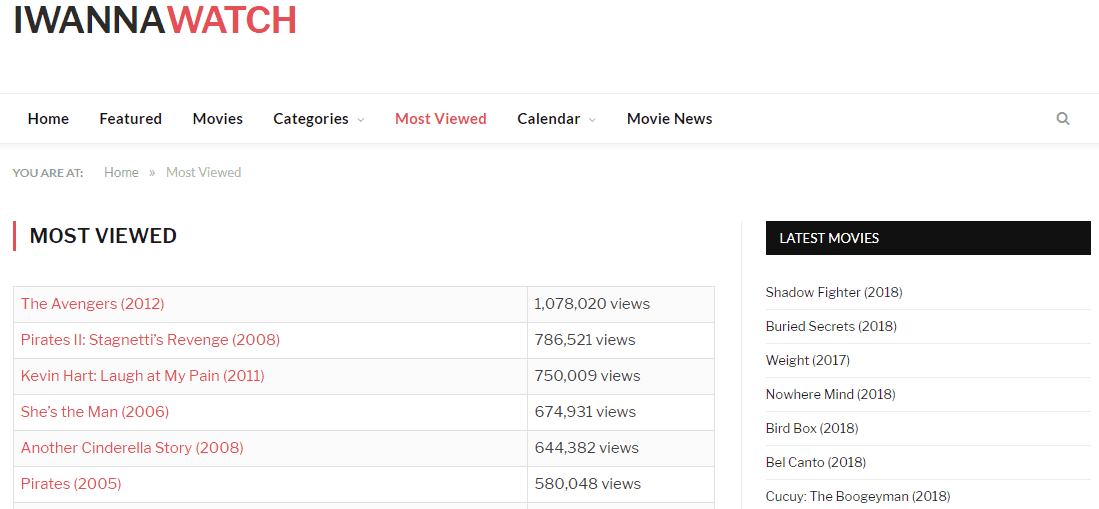This screenshot has width=1099, height=509.
Task: Expand the Categories dropdown menu
Action: coord(319,119)
